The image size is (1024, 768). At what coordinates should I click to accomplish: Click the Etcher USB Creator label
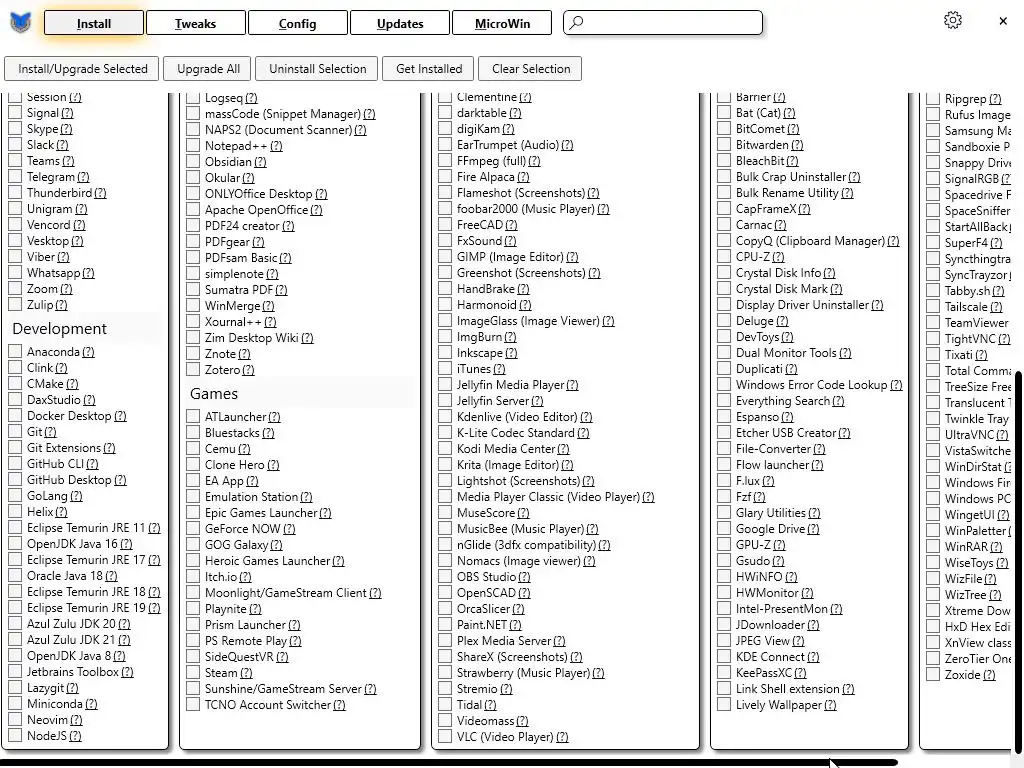[786, 432]
